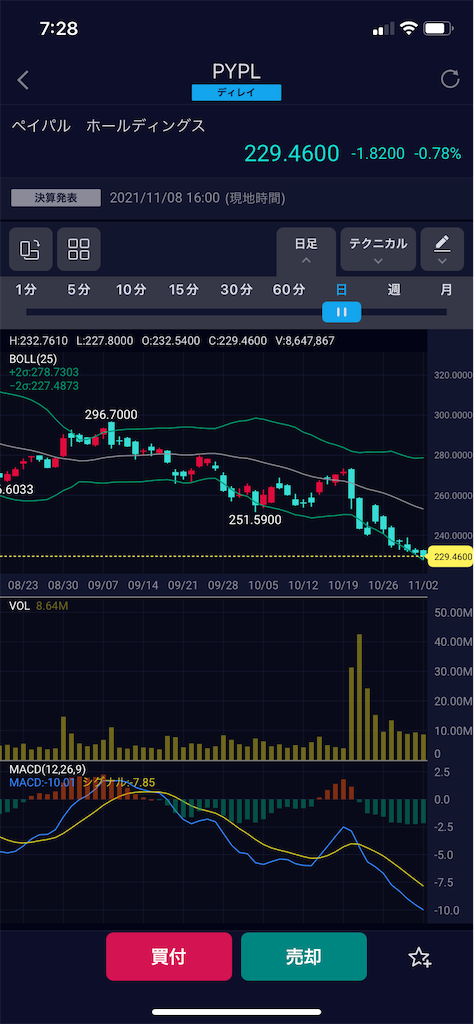Click the BOLL(25) indicator label

click(x=33, y=359)
